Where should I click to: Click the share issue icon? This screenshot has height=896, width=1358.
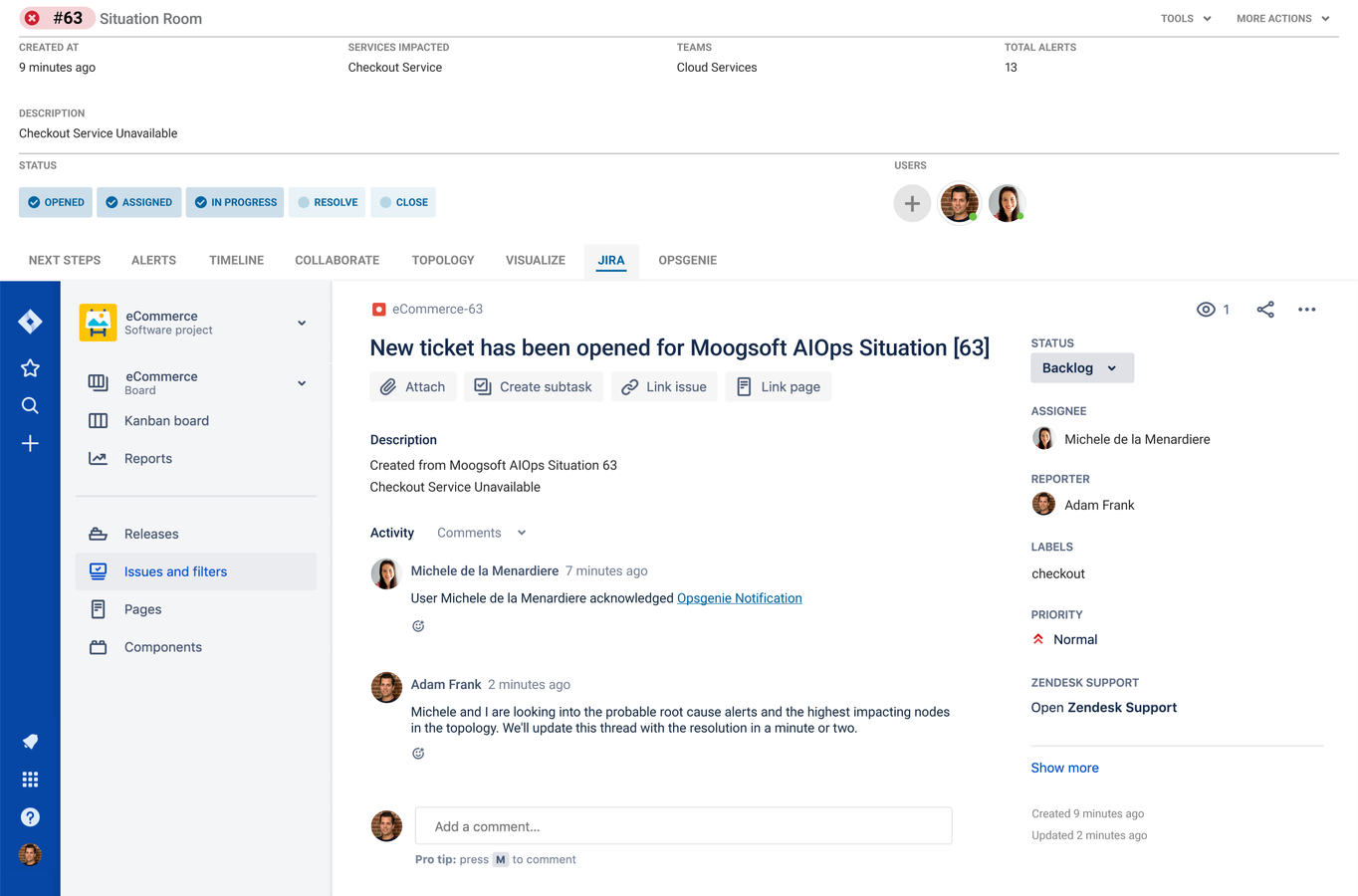(1265, 310)
